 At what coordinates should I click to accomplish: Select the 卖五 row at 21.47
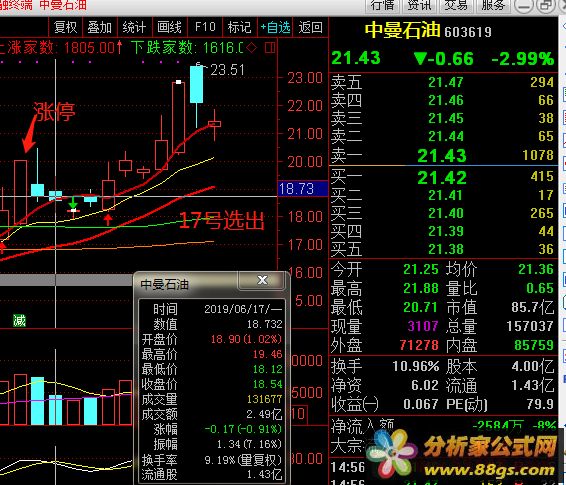[443, 82]
